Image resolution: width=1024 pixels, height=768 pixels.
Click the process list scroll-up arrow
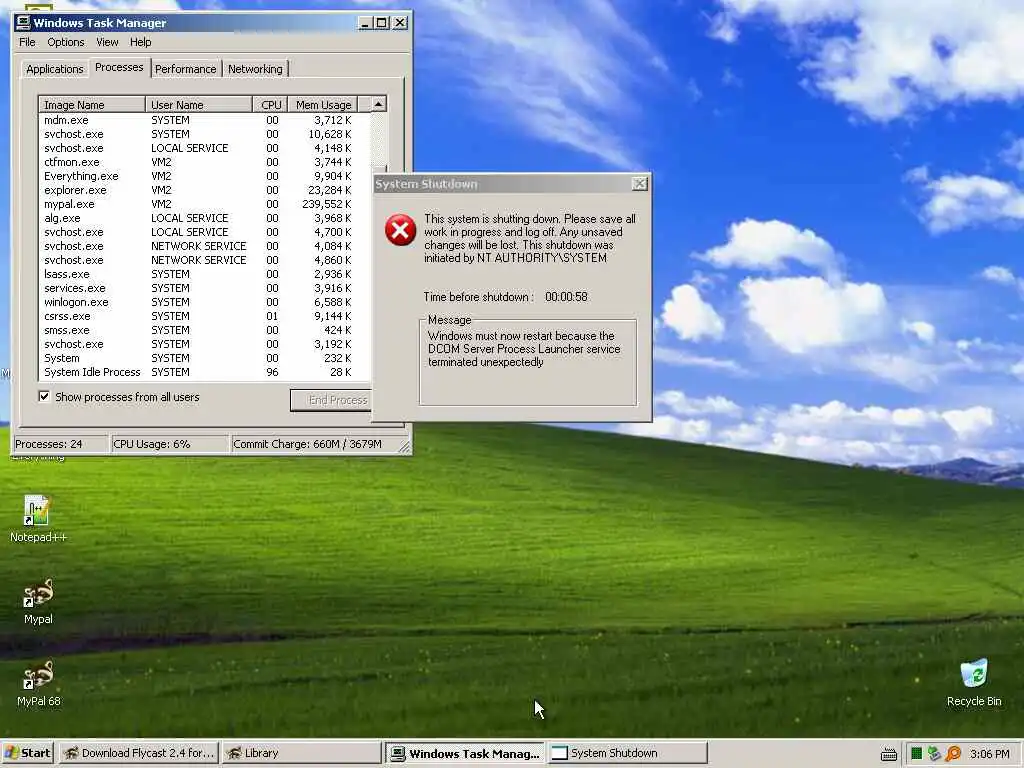(379, 104)
